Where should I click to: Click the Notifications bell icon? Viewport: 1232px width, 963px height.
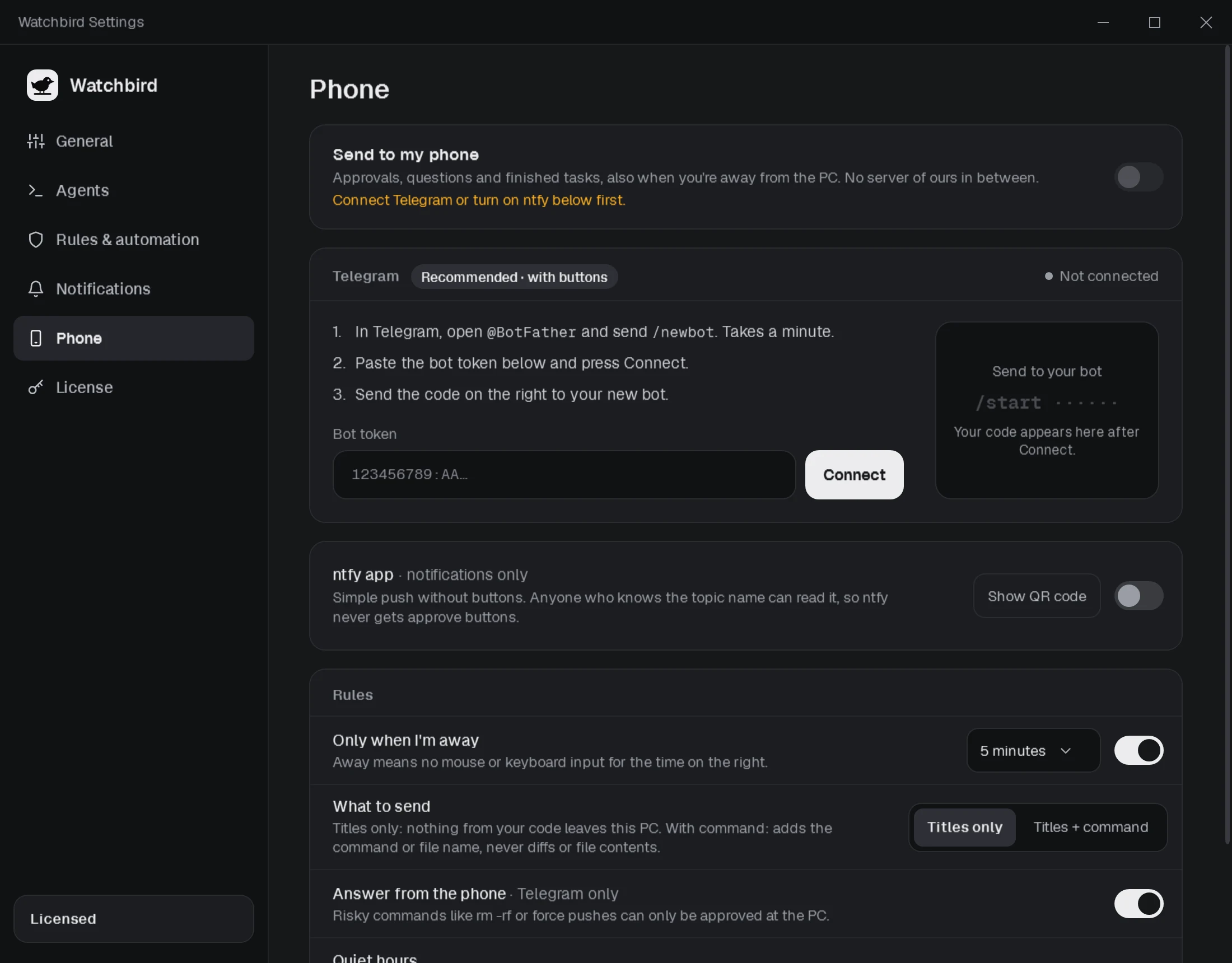[x=35, y=289]
